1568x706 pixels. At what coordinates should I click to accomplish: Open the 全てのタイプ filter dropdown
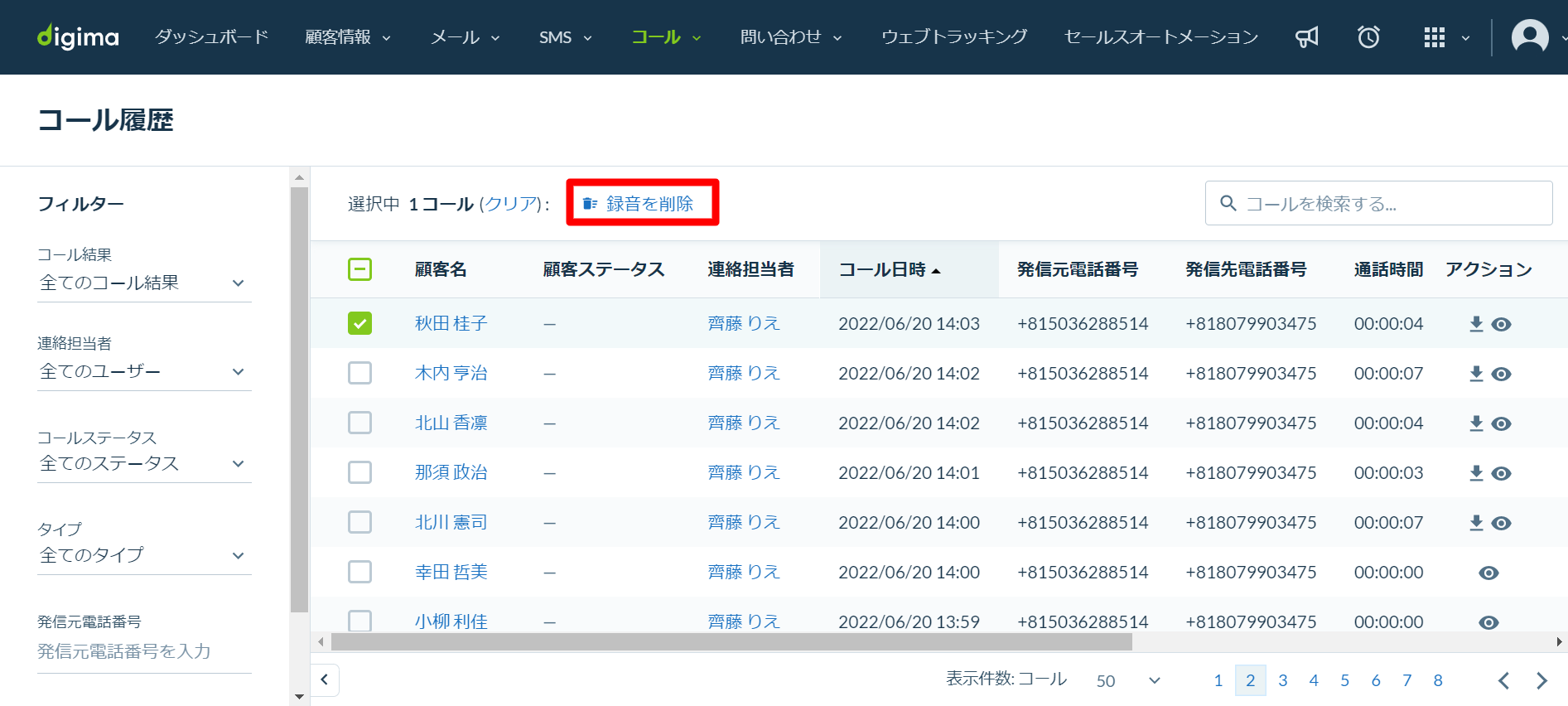click(x=144, y=556)
